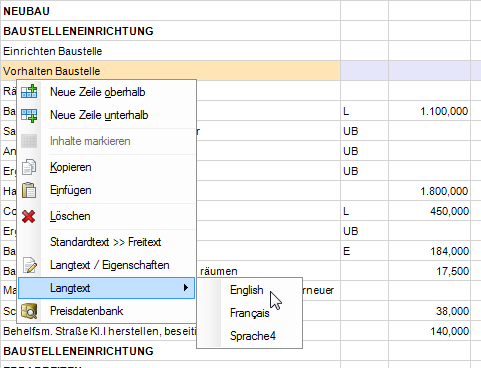
Task: Click the cell with value 140,000
Action: pos(429,331)
